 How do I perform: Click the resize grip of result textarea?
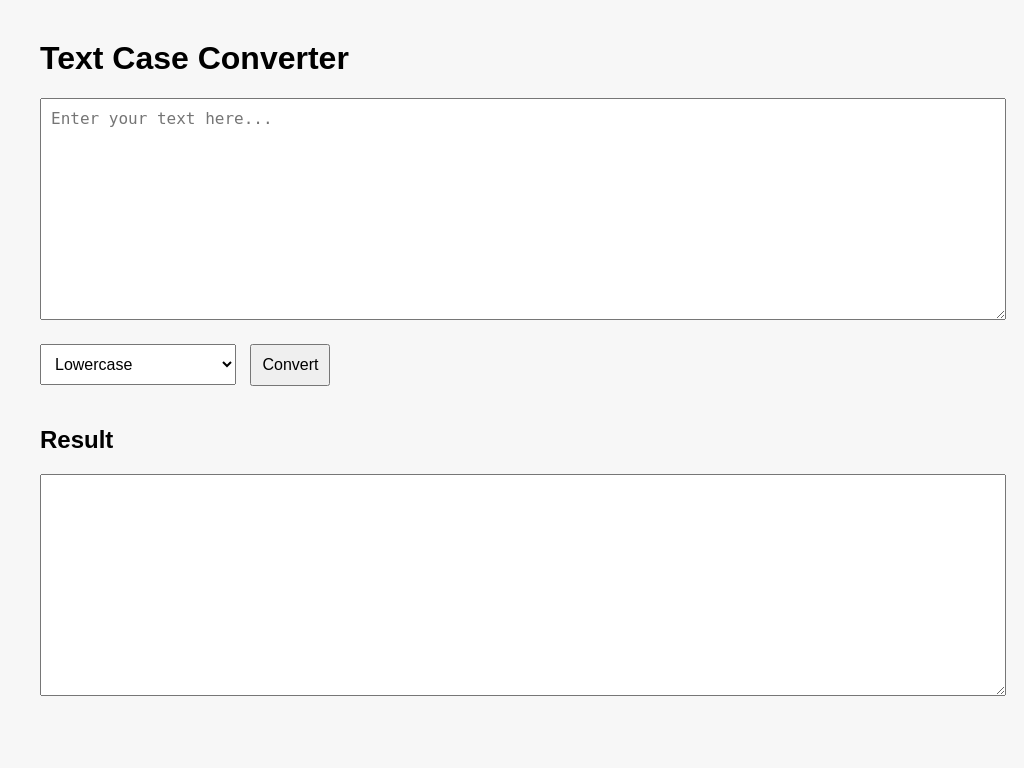coord(999,689)
